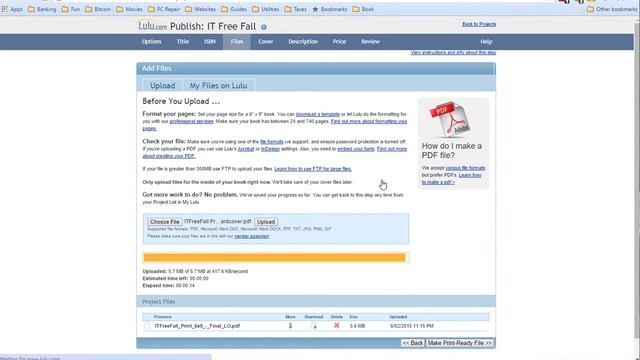This screenshot has width=640, height=360.
Task: Open the Websites bookmarks folder
Action: 200,9
